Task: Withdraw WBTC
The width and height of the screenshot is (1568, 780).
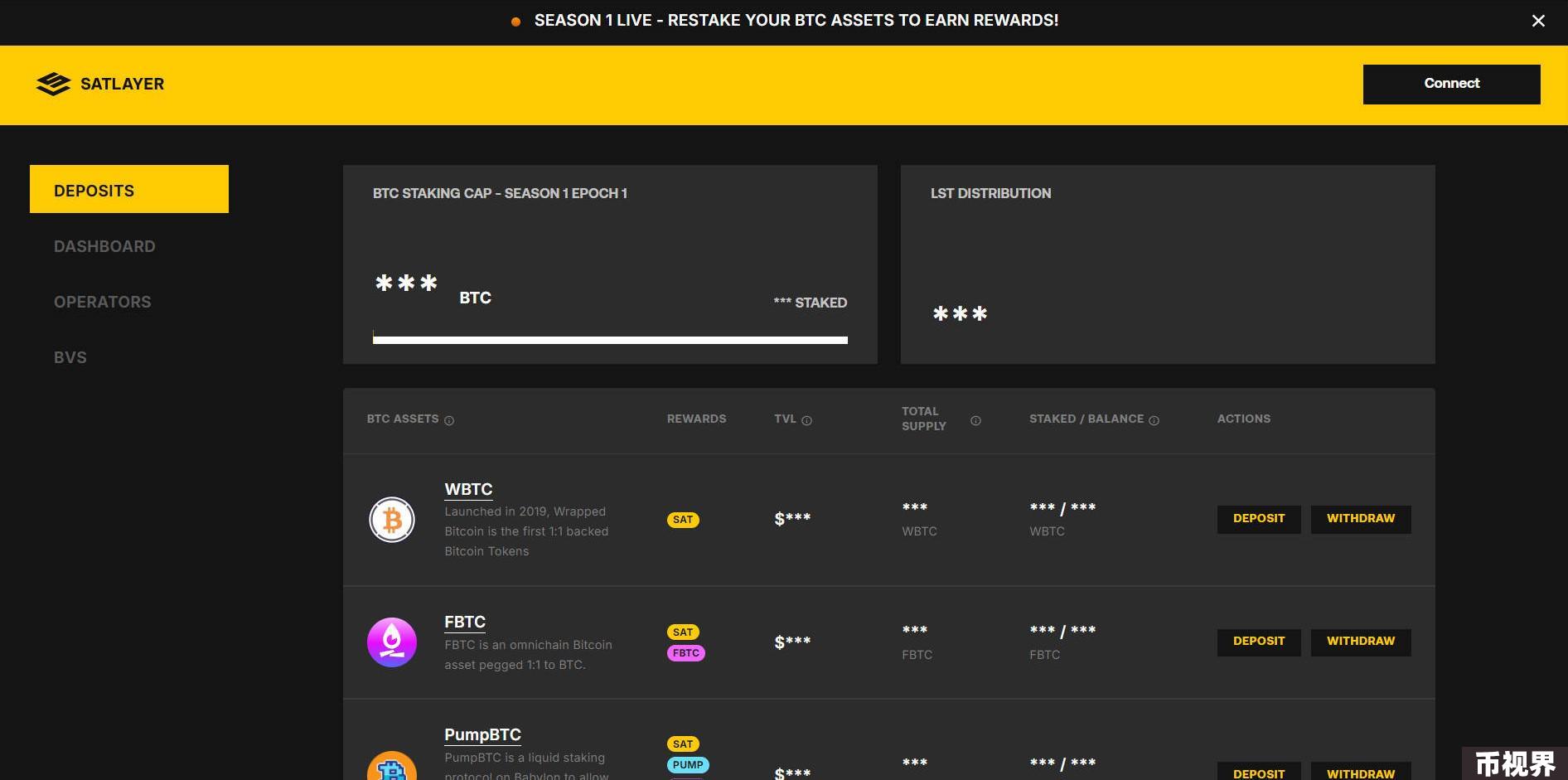Action: coord(1361,519)
